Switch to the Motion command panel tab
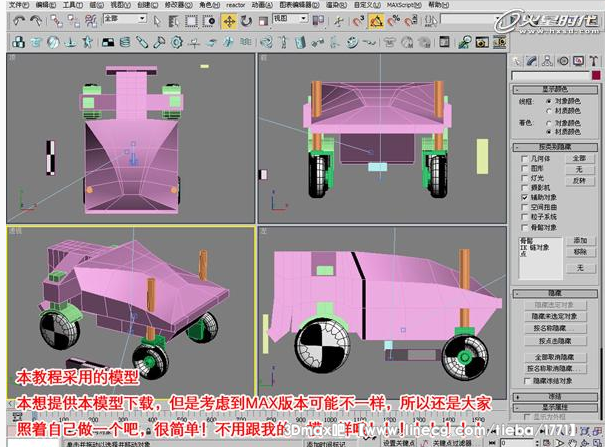This screenshot has width=605, height=447. [x=563, y=61]
